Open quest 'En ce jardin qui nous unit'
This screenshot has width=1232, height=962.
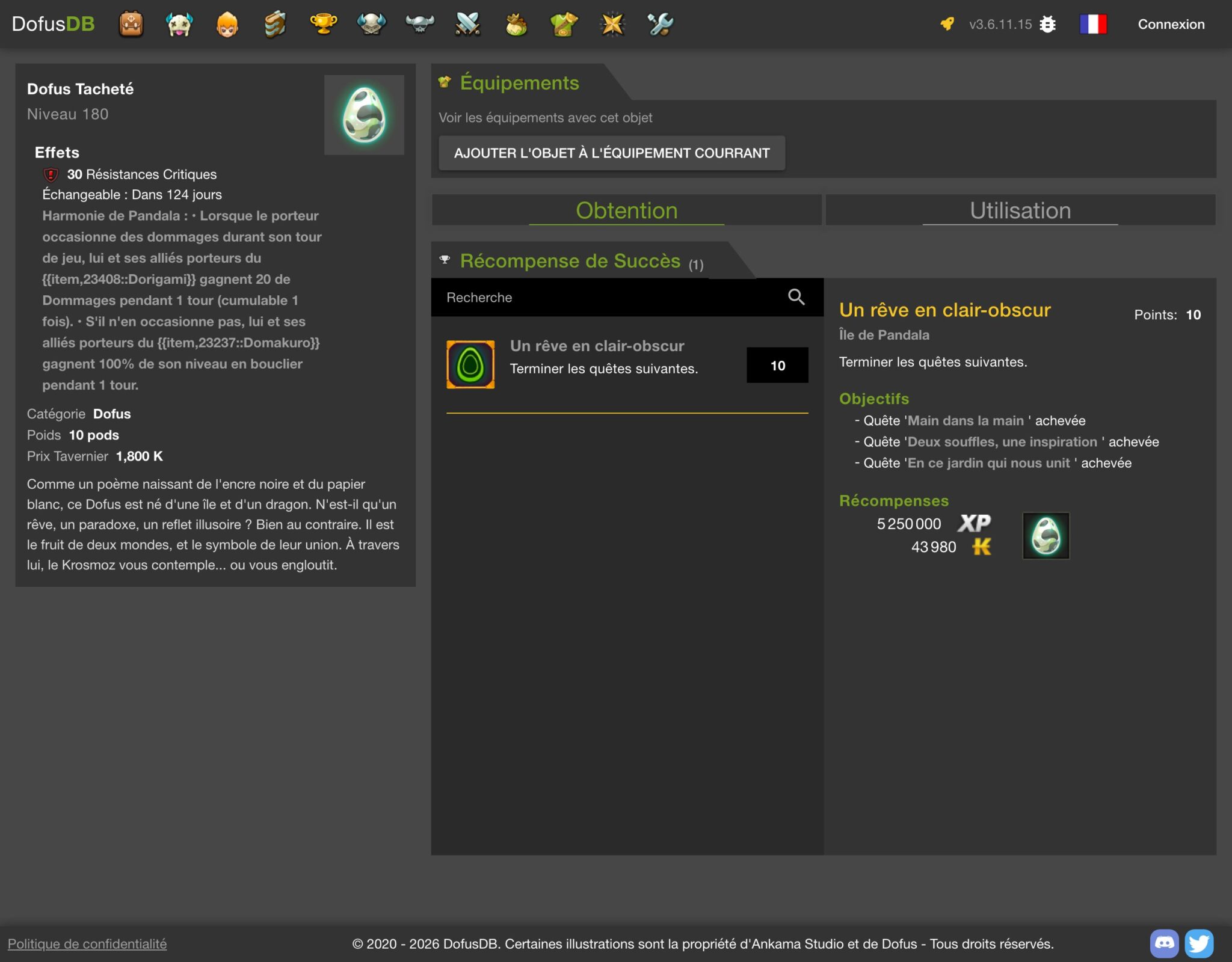pyautogui.click(x=988, y=462)
